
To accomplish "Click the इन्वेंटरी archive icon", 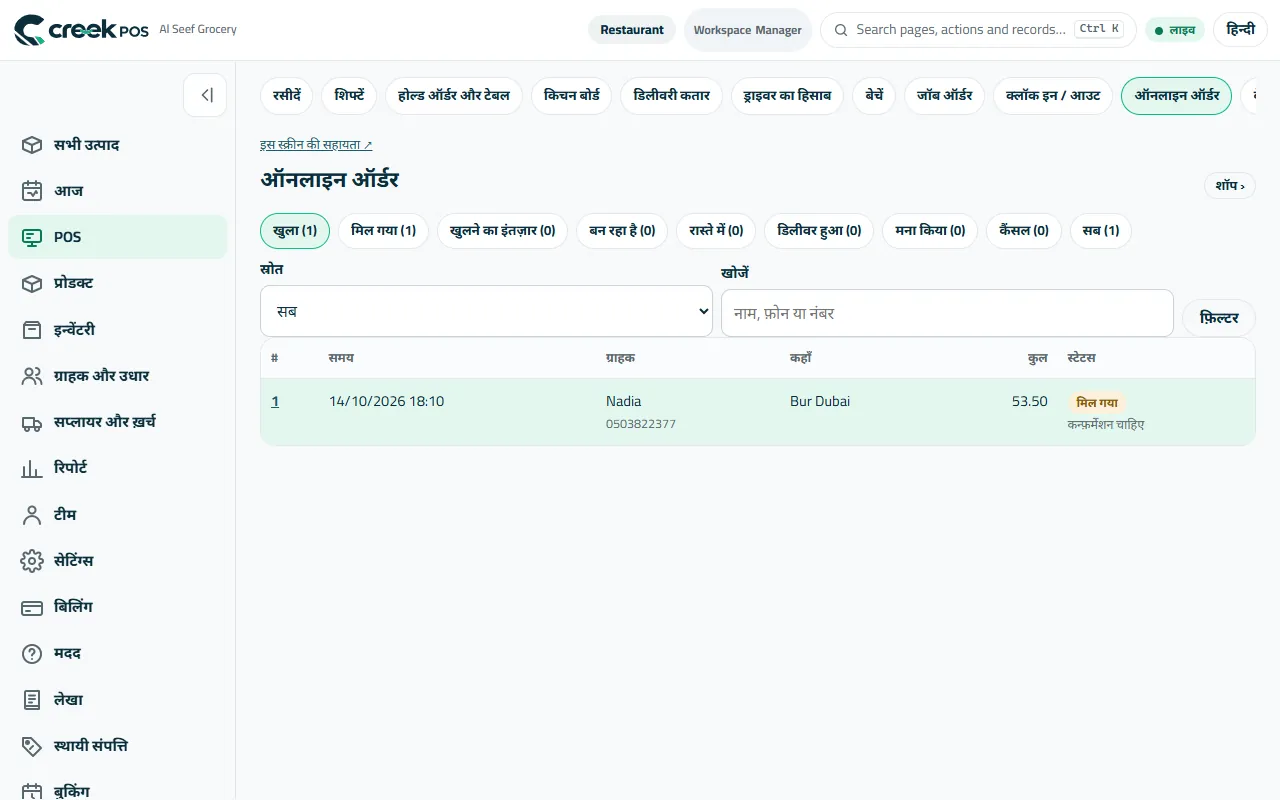I will point(32,329).
